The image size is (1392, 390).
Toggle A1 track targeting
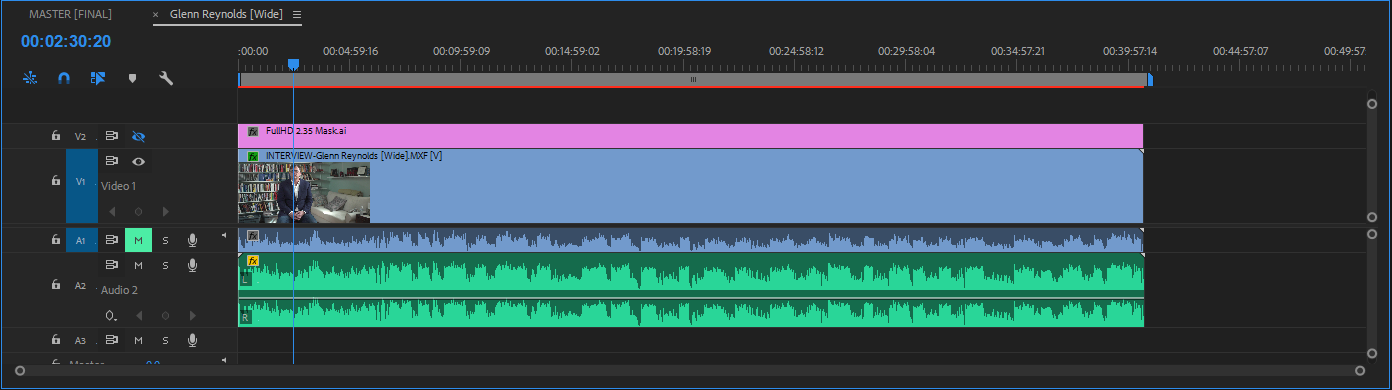click(x=82, y=240)
